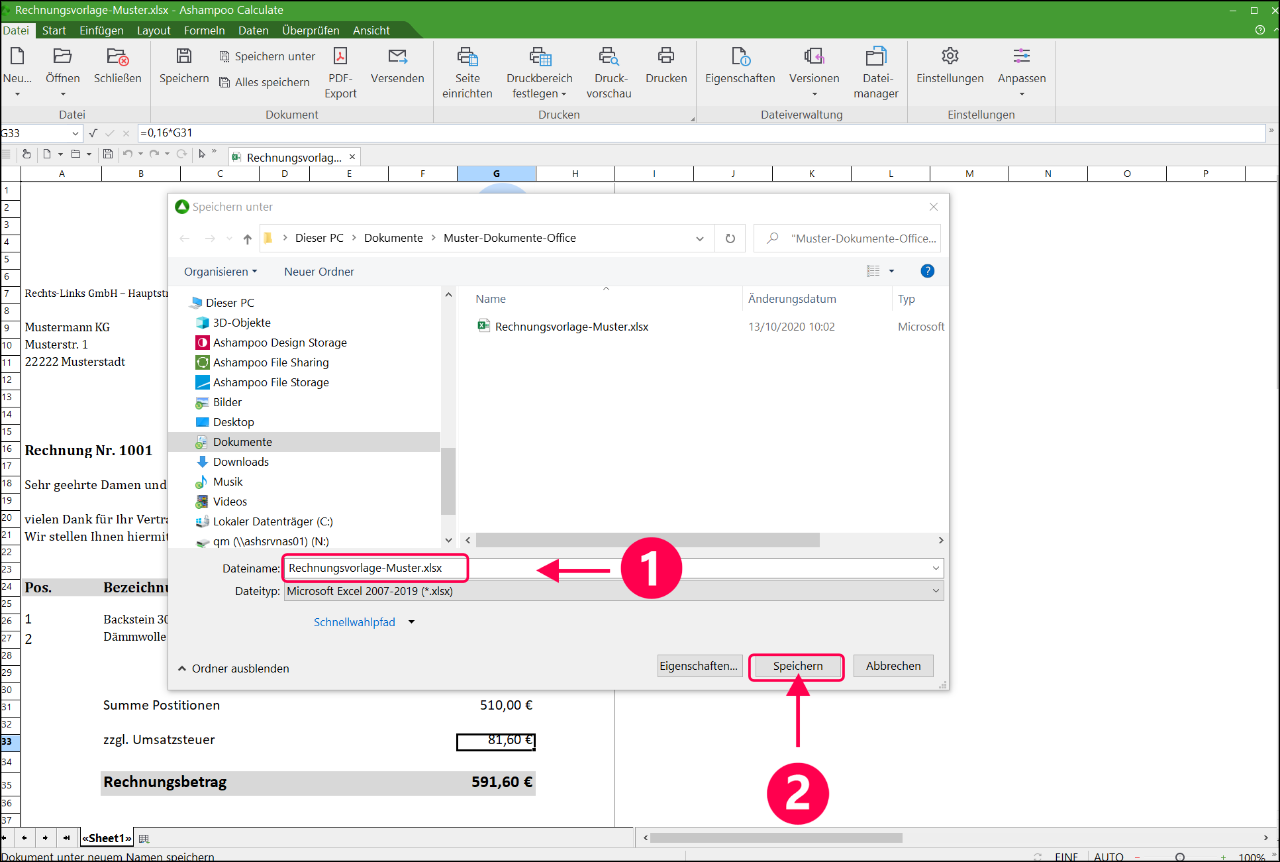1280x862 pixels.
Task: Click the add sheet icon next to Sheet1
Action: click(x=144, y=838)
